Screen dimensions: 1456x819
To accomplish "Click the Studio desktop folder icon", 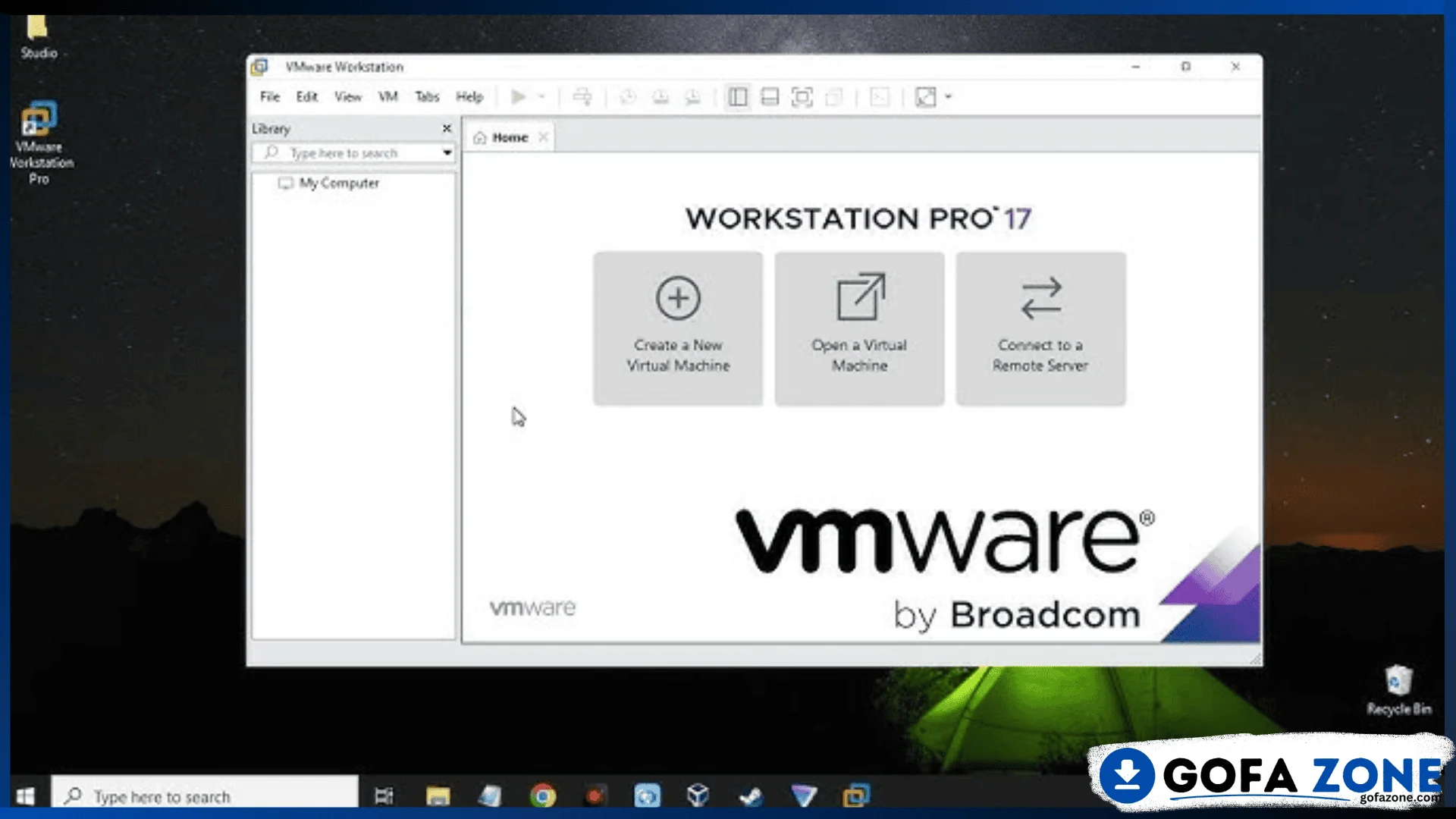I will click(x=38, y=36).
